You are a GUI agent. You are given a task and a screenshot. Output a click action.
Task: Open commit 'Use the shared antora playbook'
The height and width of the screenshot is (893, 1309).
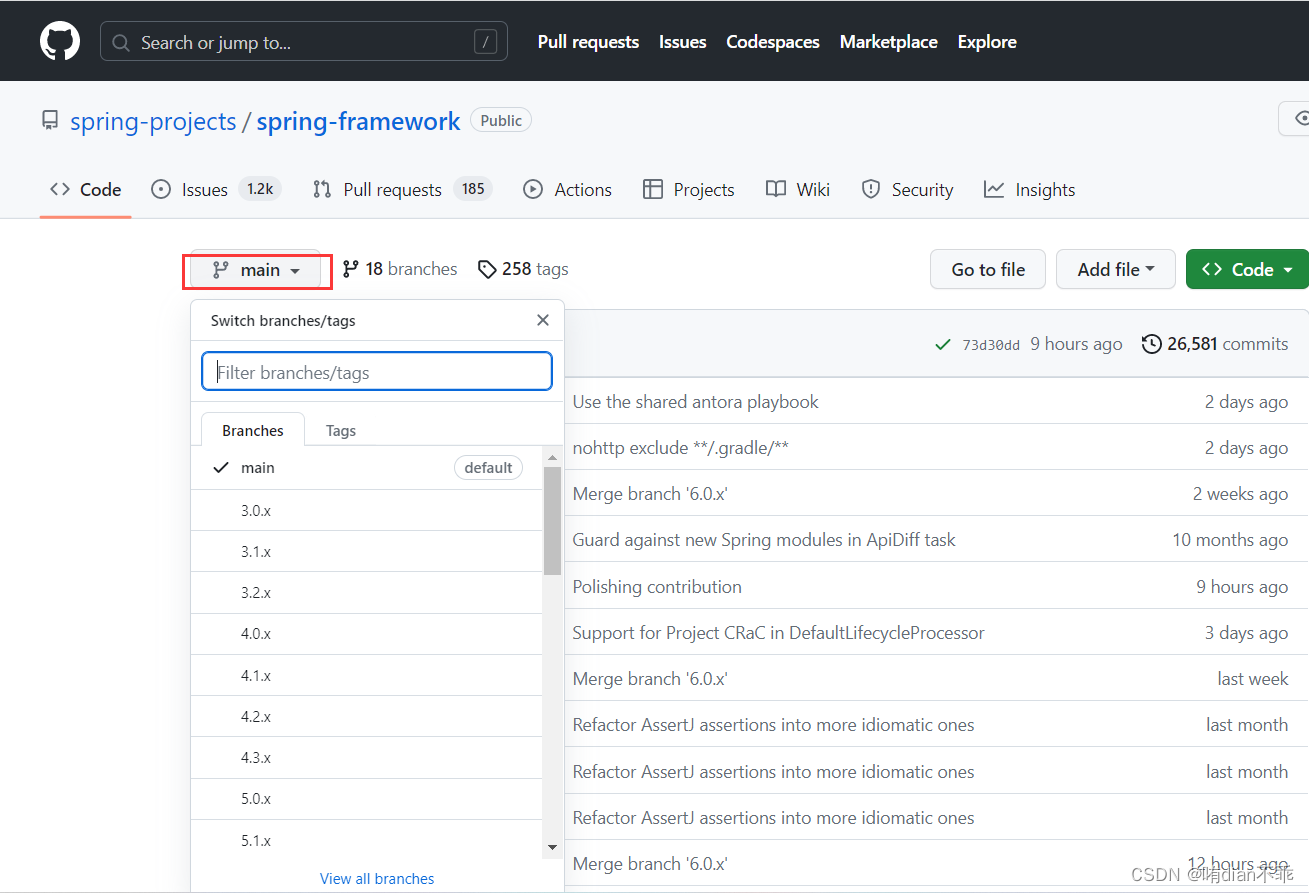pyautogui.click(x=695, y=402)
